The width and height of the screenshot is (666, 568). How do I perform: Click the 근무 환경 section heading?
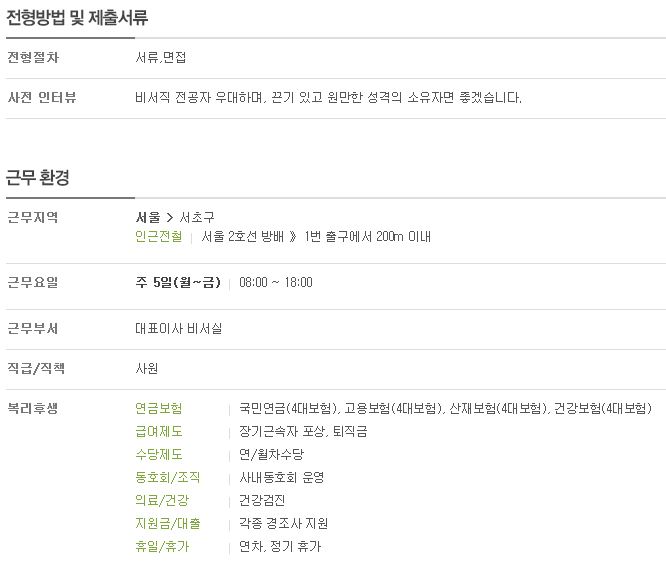pyautogui.click(x=37, y=178)
